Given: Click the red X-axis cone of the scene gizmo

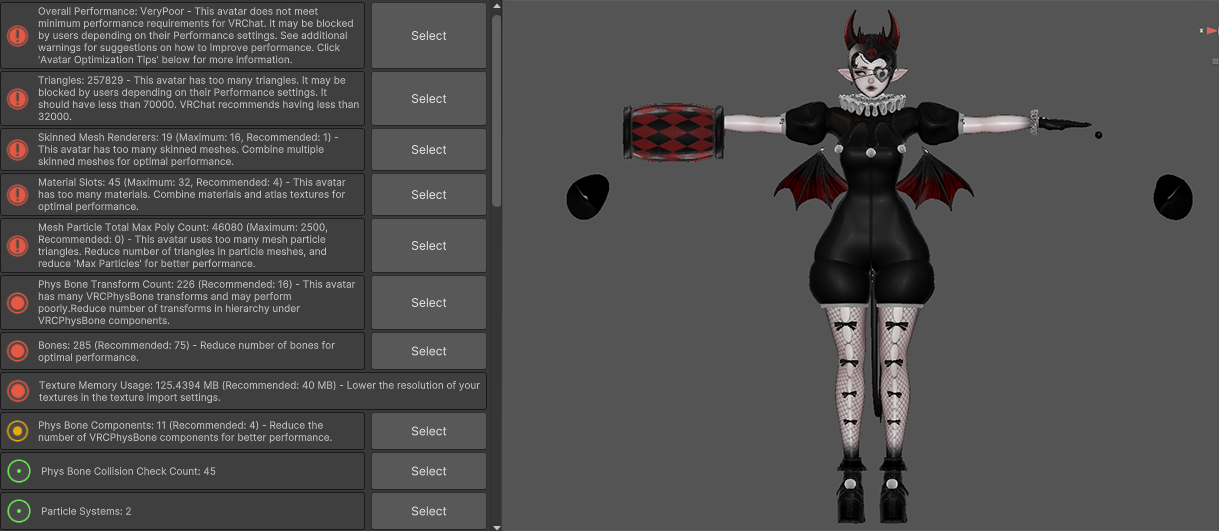Looking at the screenshot, I should [1213, 31].
